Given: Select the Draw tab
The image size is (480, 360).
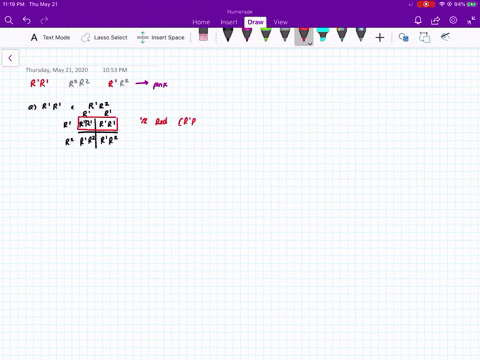Looking at the screenshot, I should click(x=255, y=22).
